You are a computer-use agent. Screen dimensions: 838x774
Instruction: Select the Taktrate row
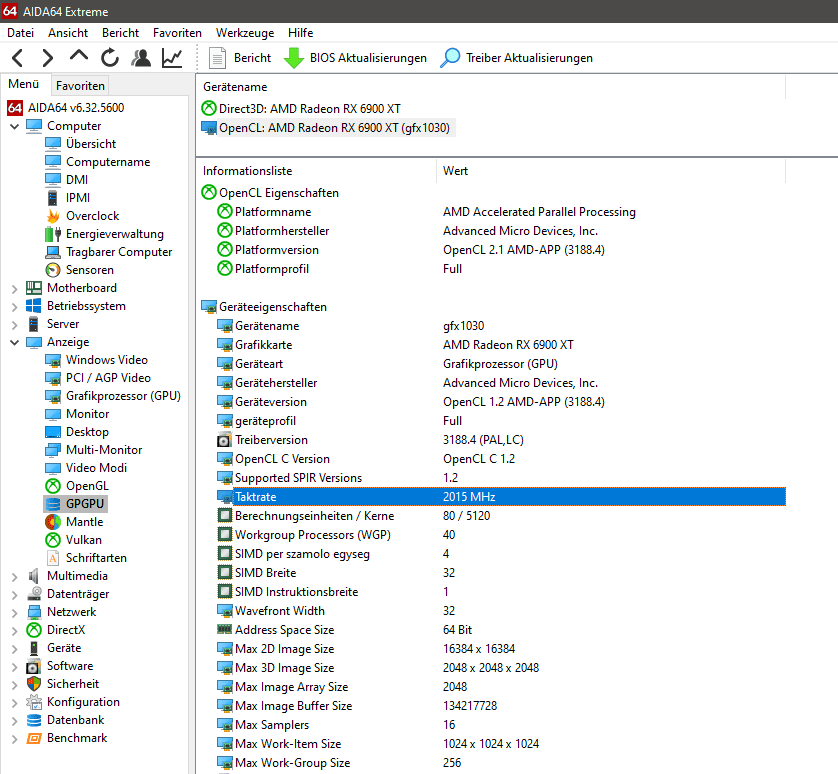[x=501, y=497]
